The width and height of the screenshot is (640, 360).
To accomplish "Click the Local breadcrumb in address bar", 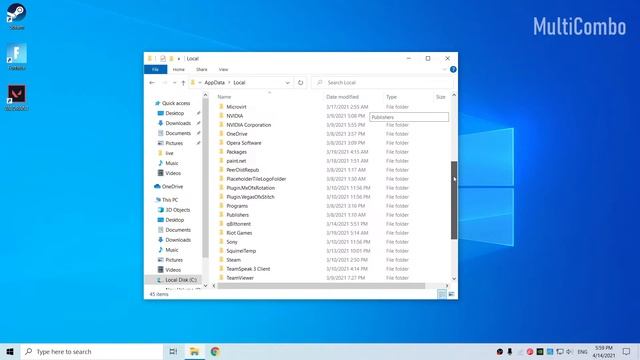I will [x=239, y=82].
